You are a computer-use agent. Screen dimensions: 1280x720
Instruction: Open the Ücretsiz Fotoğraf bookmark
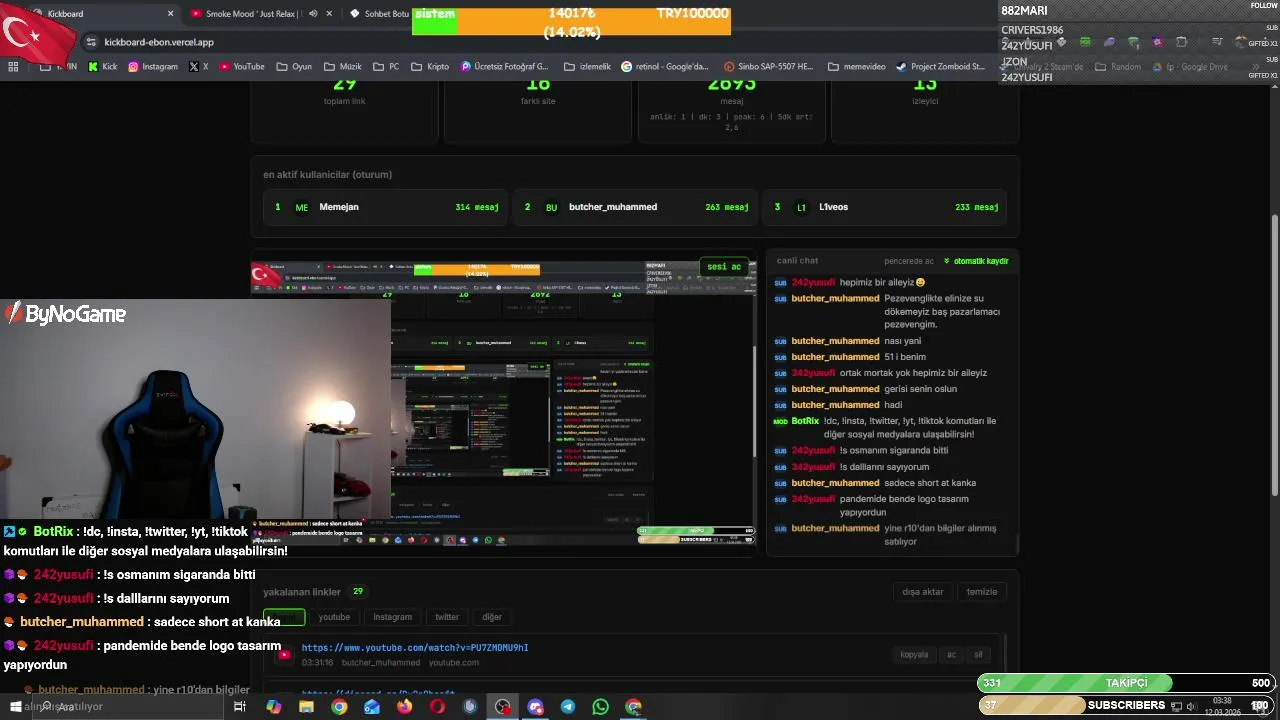(505, 67)
